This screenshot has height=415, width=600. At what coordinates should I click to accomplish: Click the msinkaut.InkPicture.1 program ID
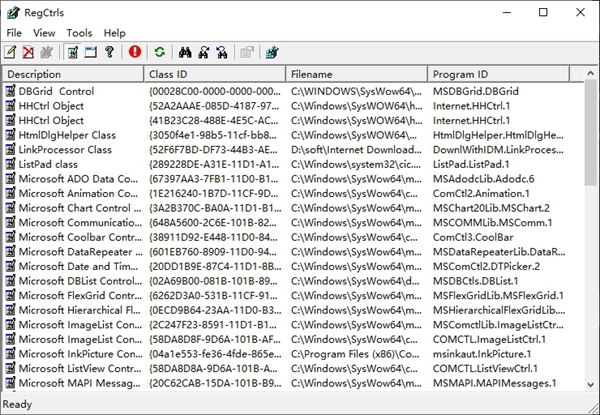pos(482,354)
